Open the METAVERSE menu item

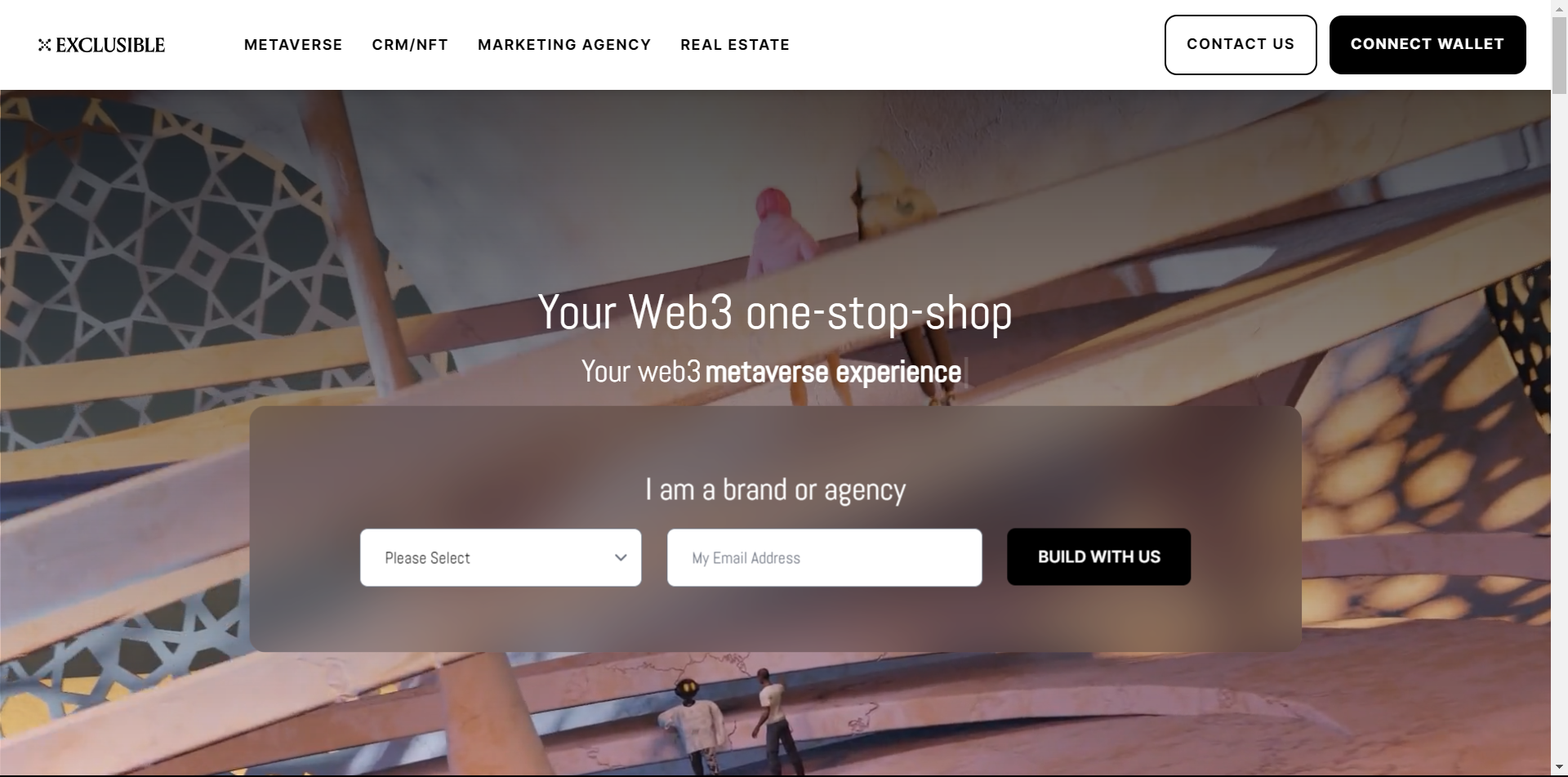pos(293,45)
